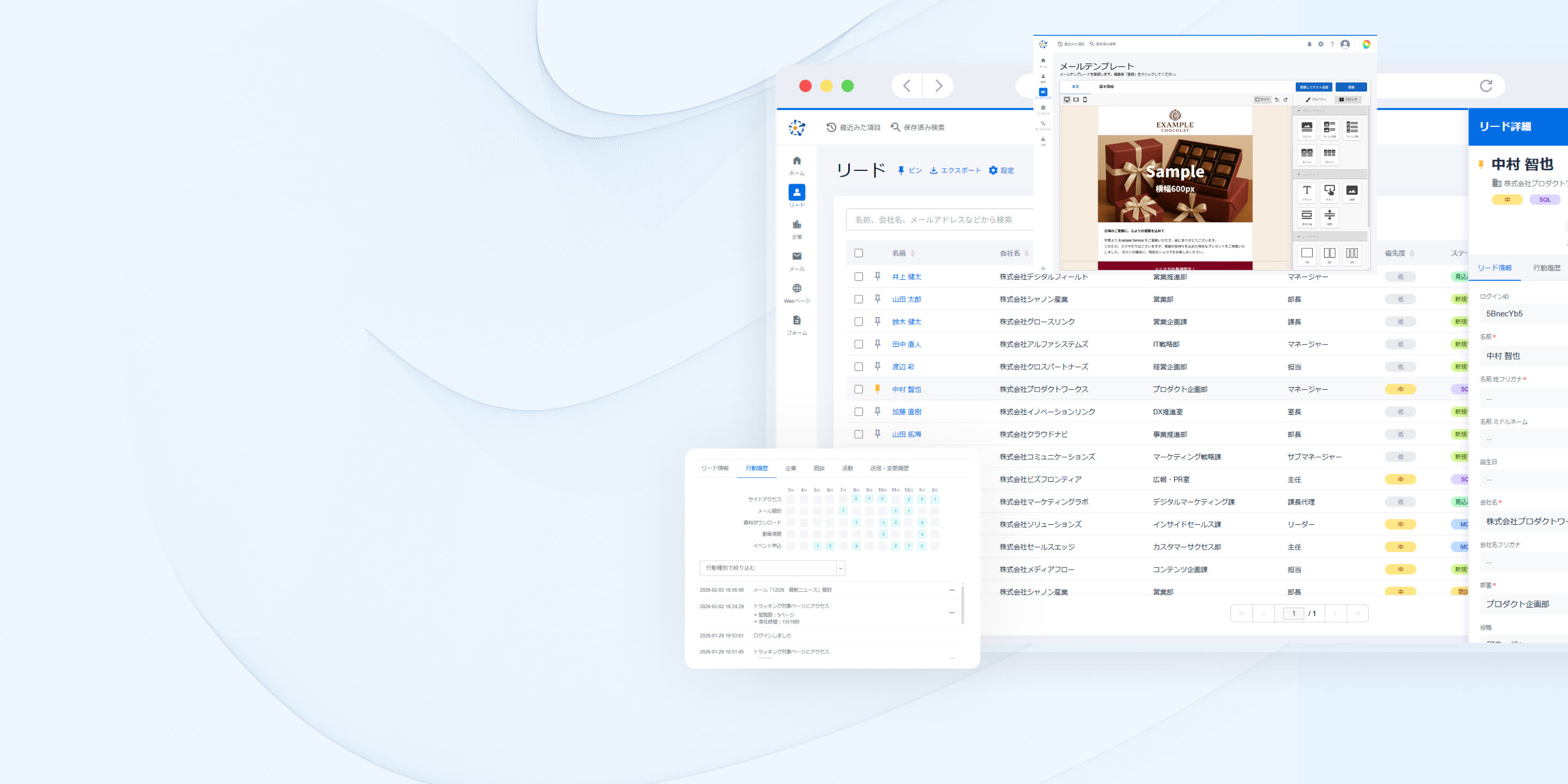Click the activity list scrollbar

[963, 604]
